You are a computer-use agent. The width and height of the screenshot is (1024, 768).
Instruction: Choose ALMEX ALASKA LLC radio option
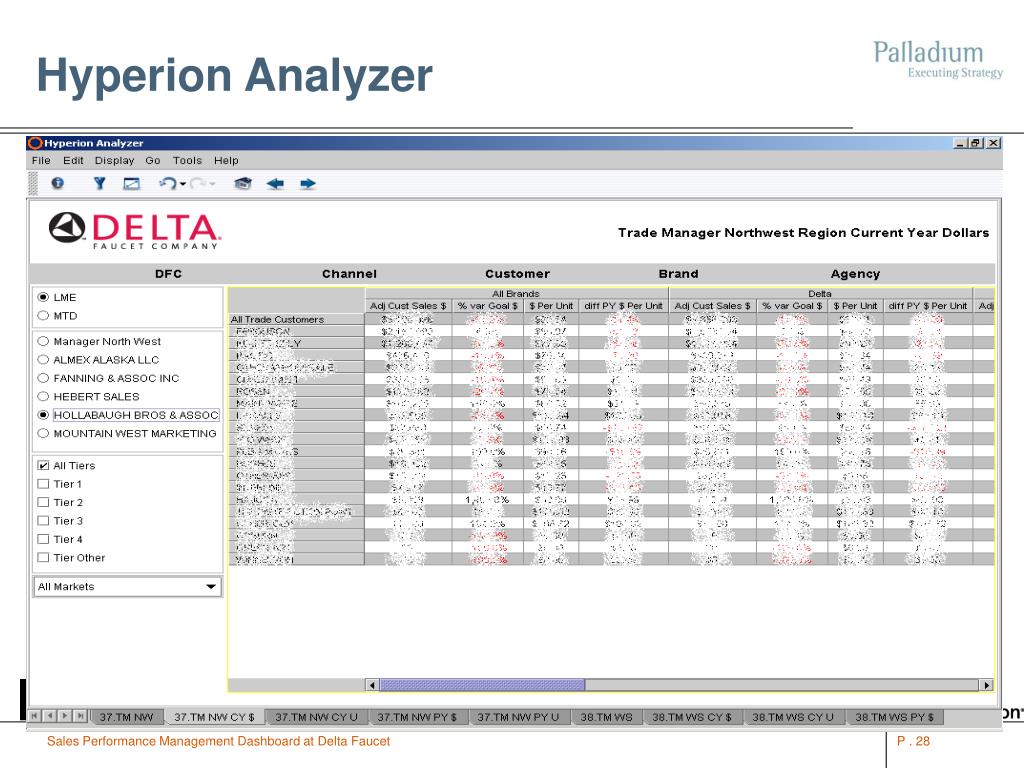(43, 359)
